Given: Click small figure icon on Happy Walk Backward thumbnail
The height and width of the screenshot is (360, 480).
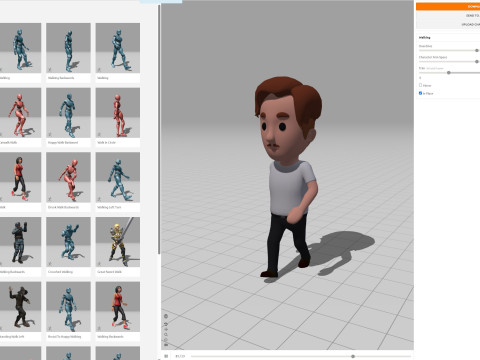Looking at the screenshot, I should tap(50, 134).
